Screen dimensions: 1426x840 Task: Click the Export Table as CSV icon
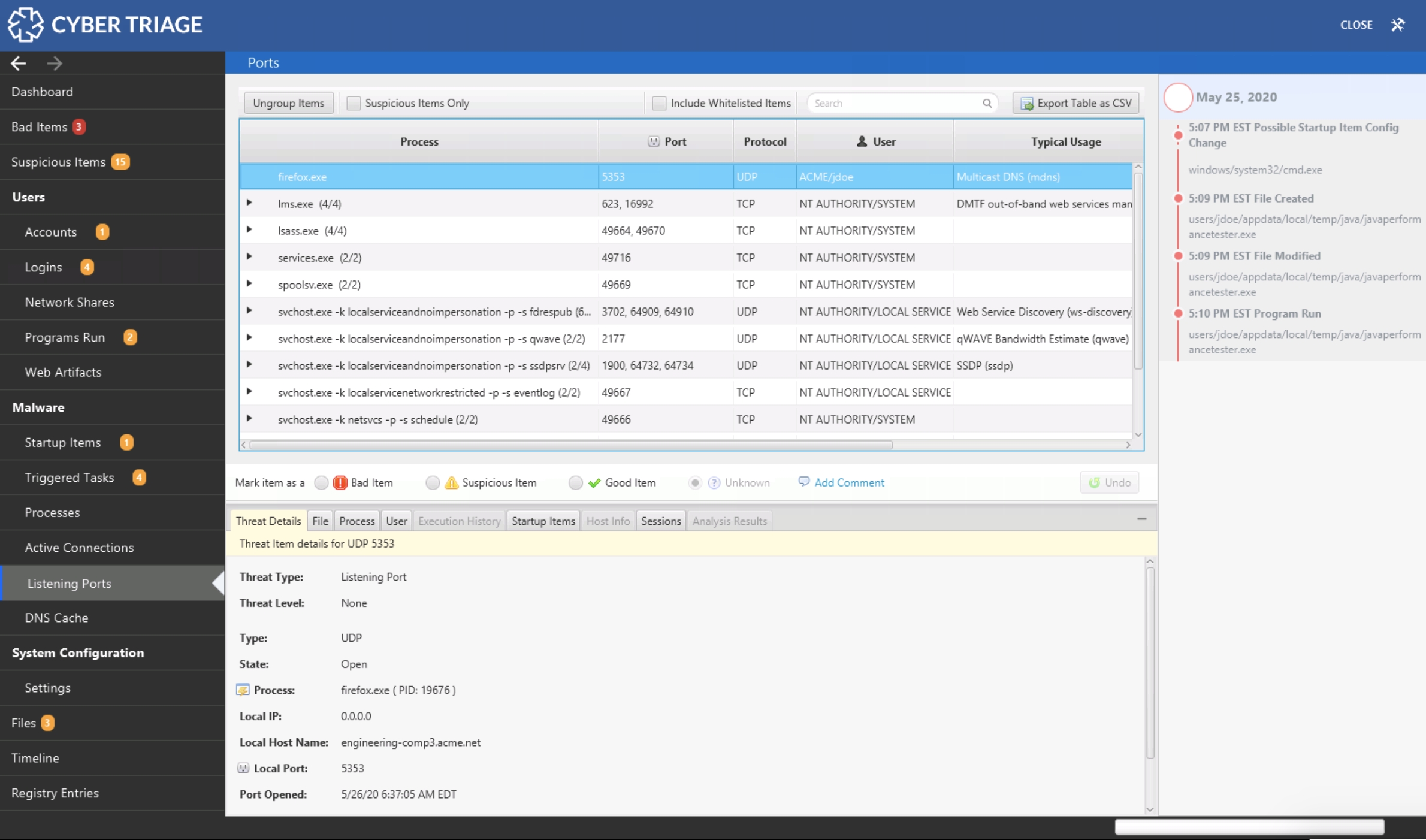[x=1025, y=103]
